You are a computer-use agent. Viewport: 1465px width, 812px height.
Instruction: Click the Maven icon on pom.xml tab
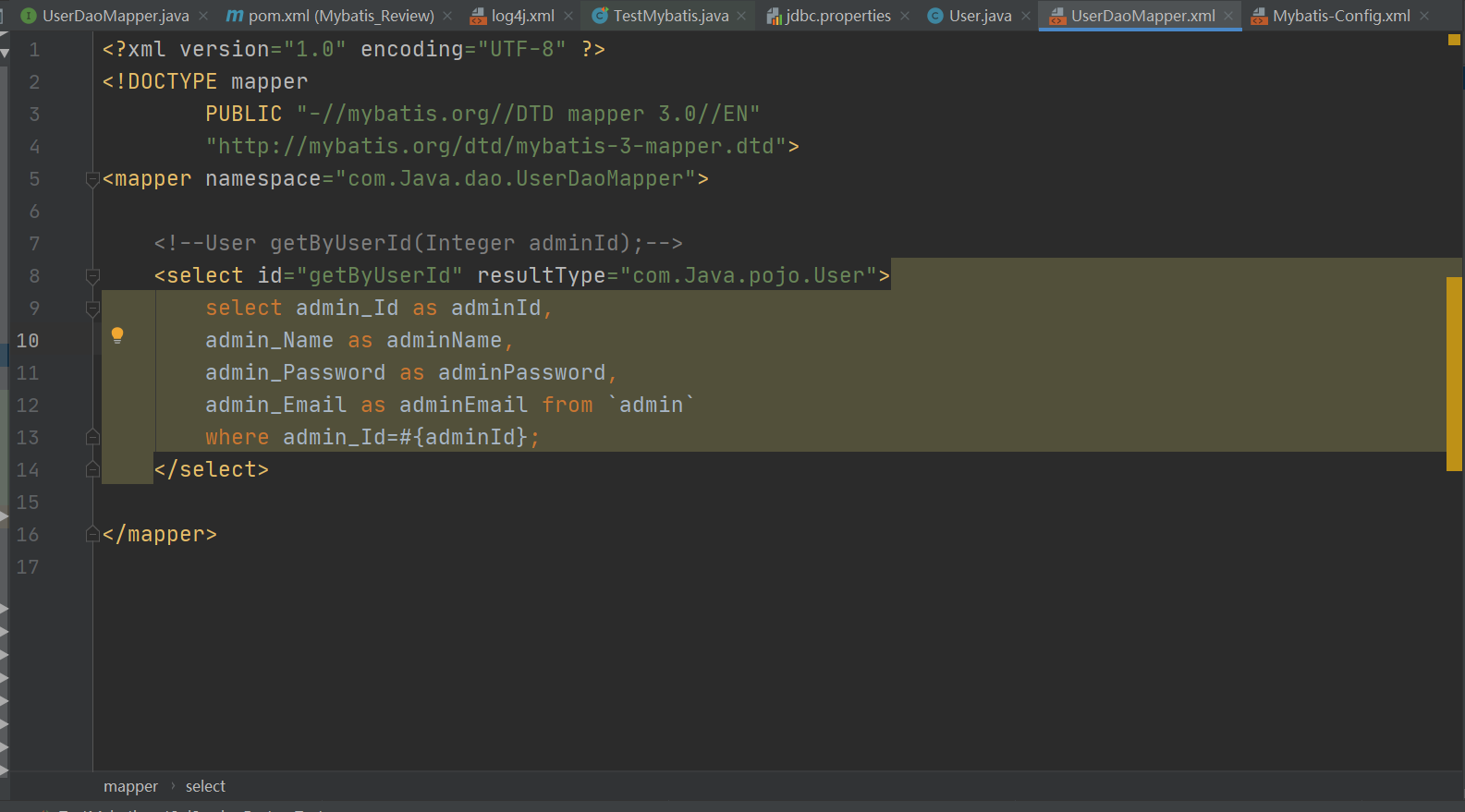235,16
